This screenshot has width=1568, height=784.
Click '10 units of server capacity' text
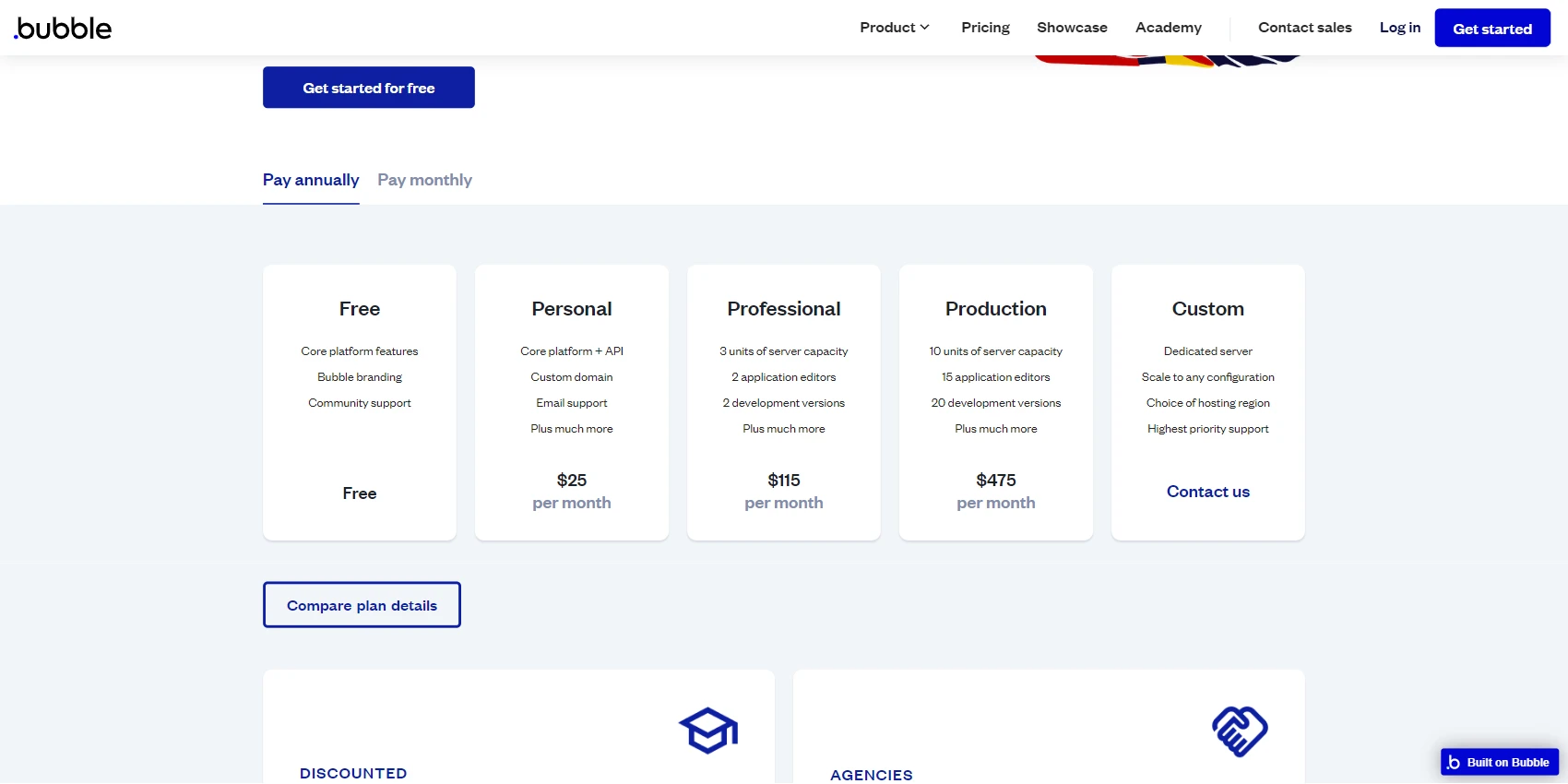tap(996, 351)
